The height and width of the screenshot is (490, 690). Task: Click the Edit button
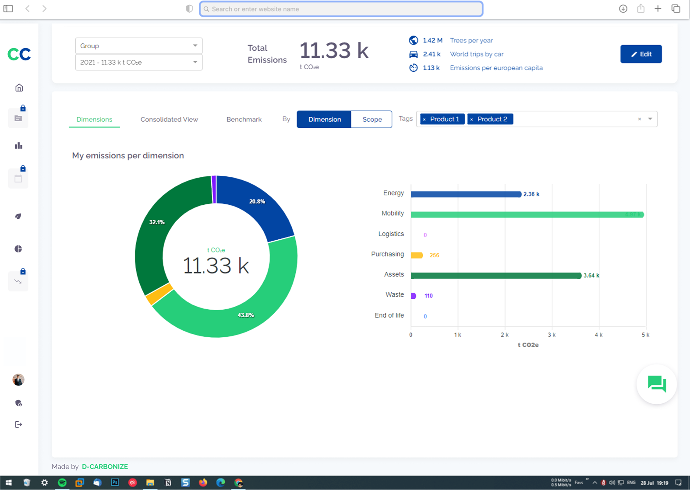641,54
